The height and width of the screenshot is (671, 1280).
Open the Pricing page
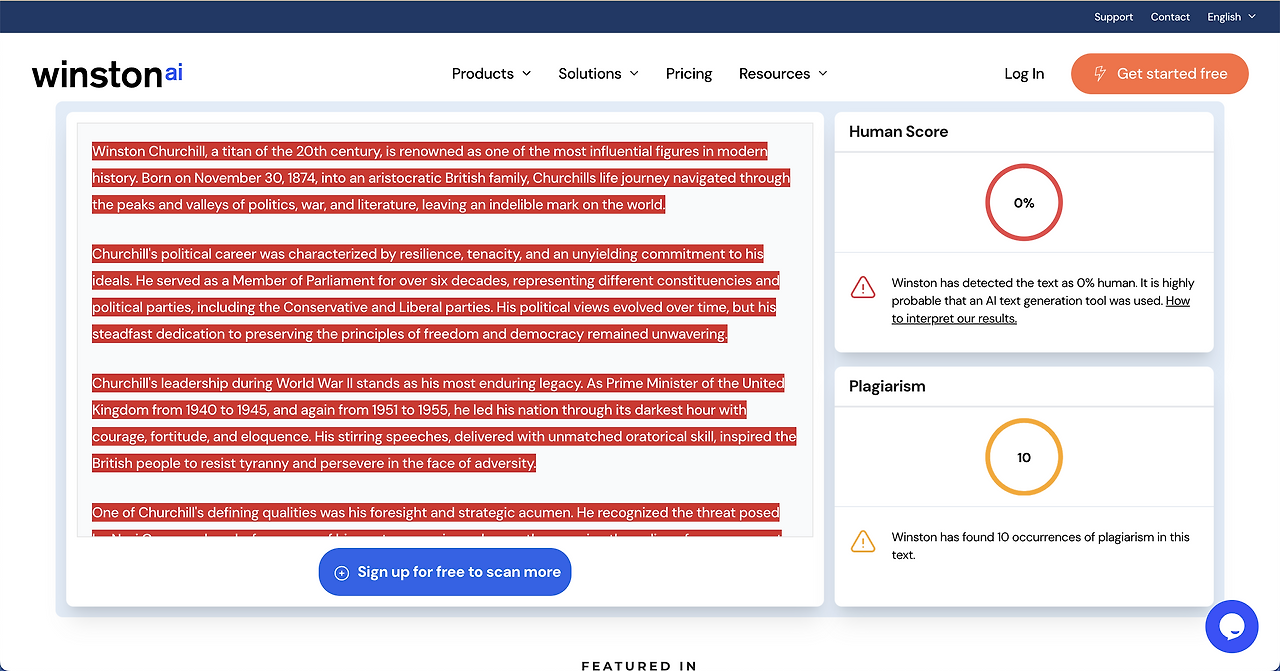click(x=689, y=74)
